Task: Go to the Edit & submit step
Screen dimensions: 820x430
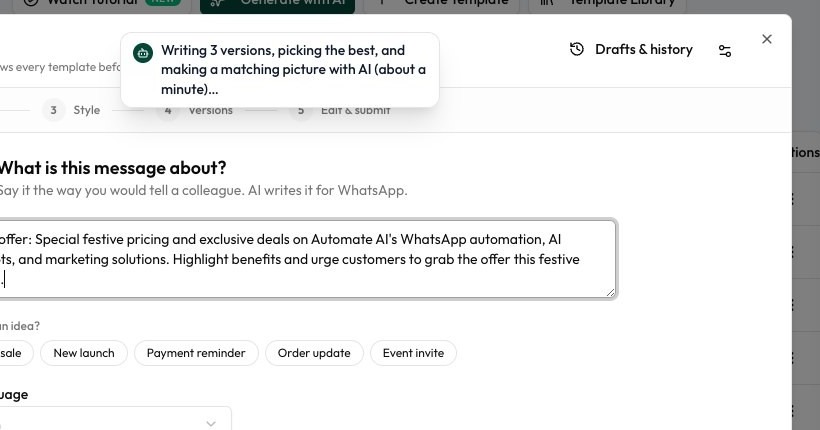Action: pyautogui.click(x=356, y=110)
